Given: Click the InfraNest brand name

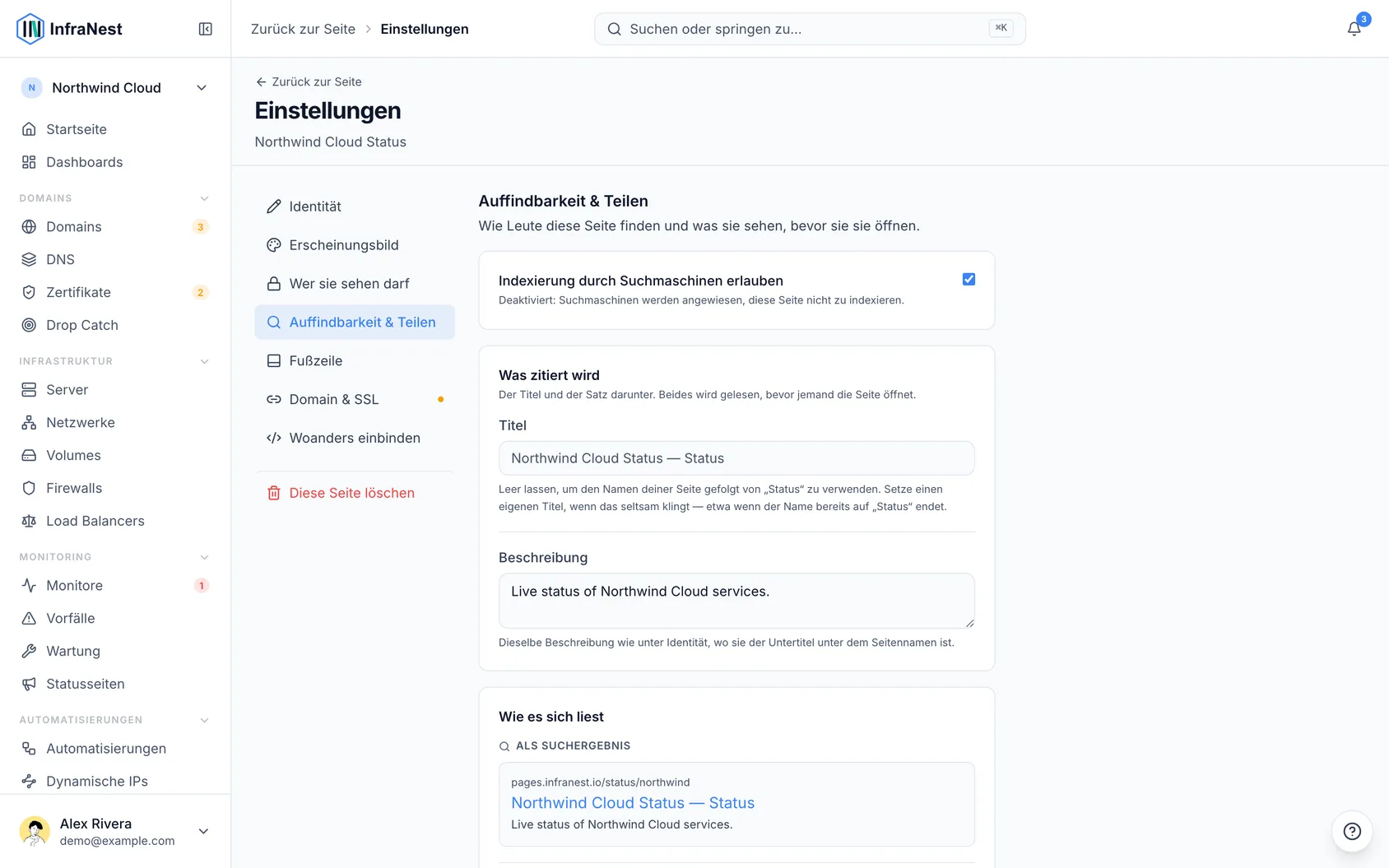Looking at the screenshot, I should coord(86,29).
